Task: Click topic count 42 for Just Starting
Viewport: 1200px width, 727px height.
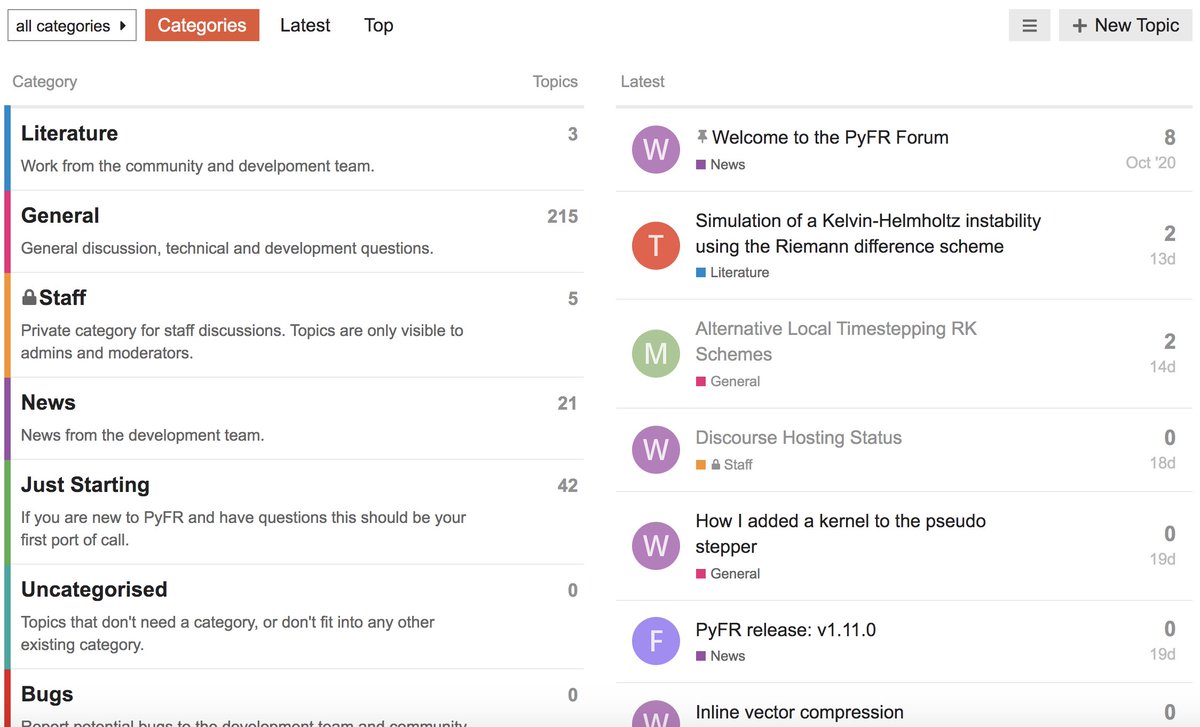Action: 567,485
